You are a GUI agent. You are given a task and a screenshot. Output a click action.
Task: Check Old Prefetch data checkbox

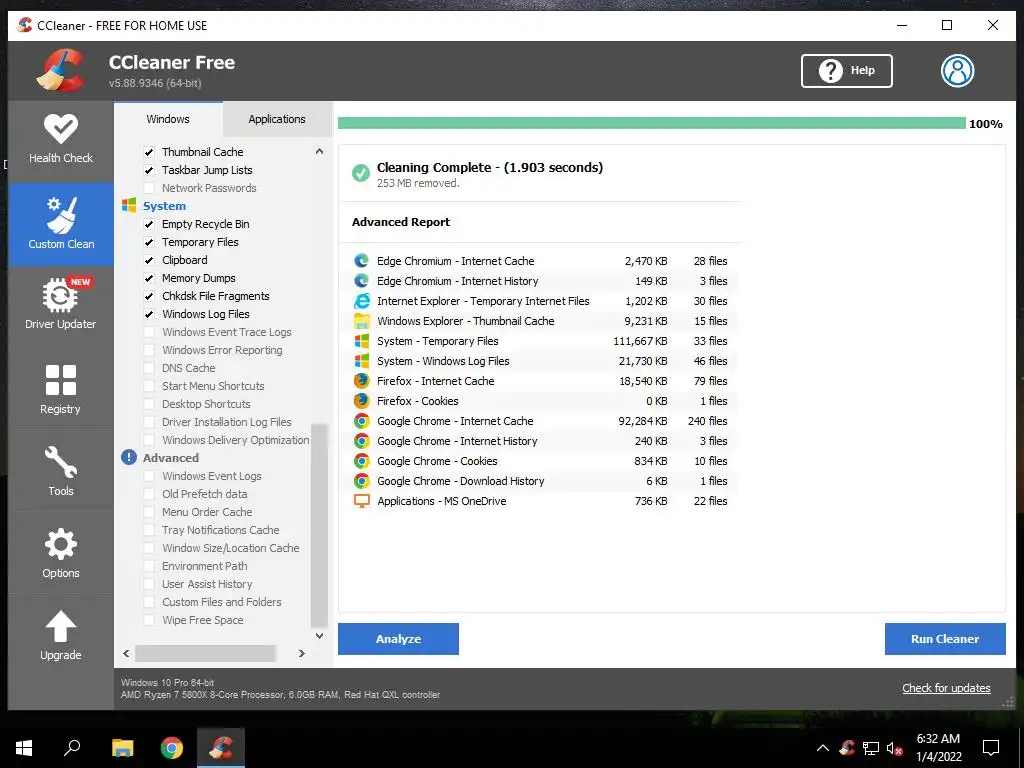click(149, 494)
